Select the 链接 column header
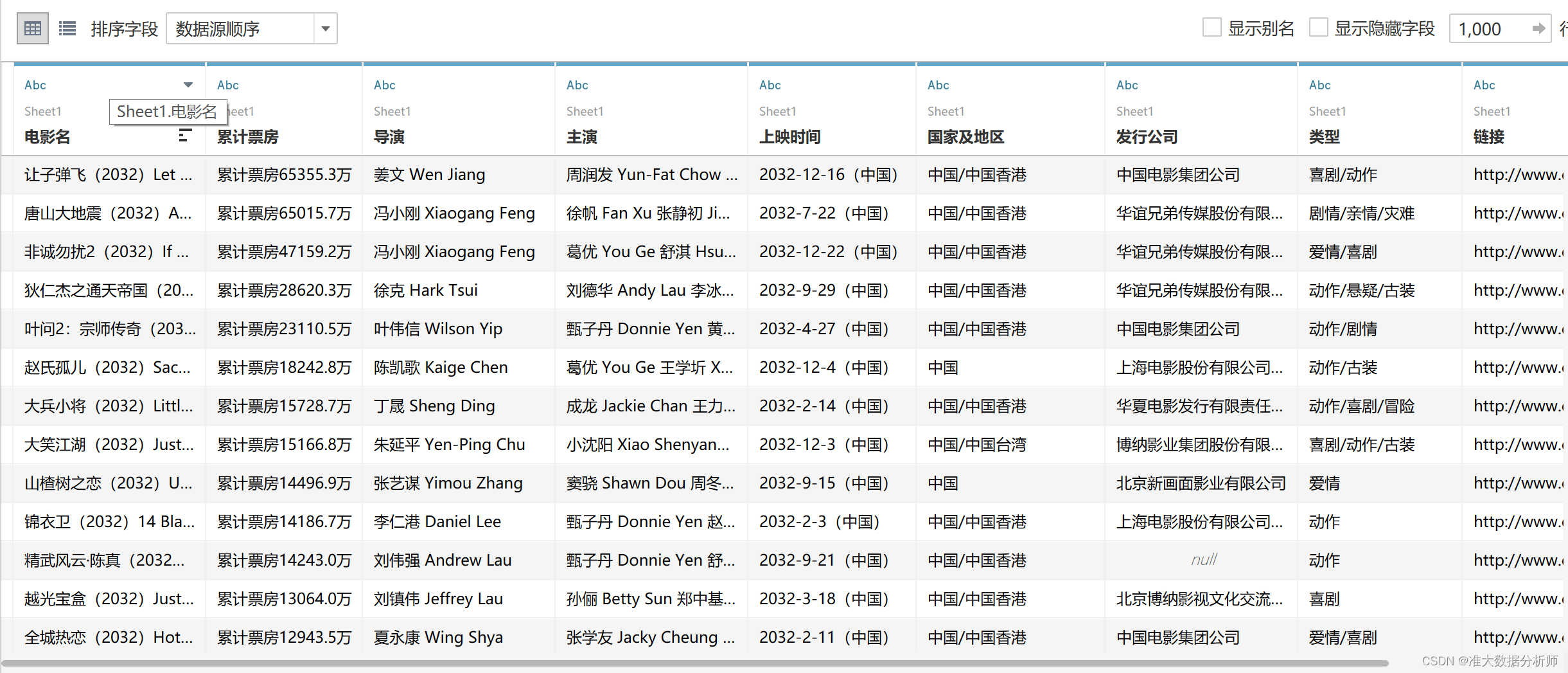This screenshot has height=673, width=1568. click(1489, 137)
